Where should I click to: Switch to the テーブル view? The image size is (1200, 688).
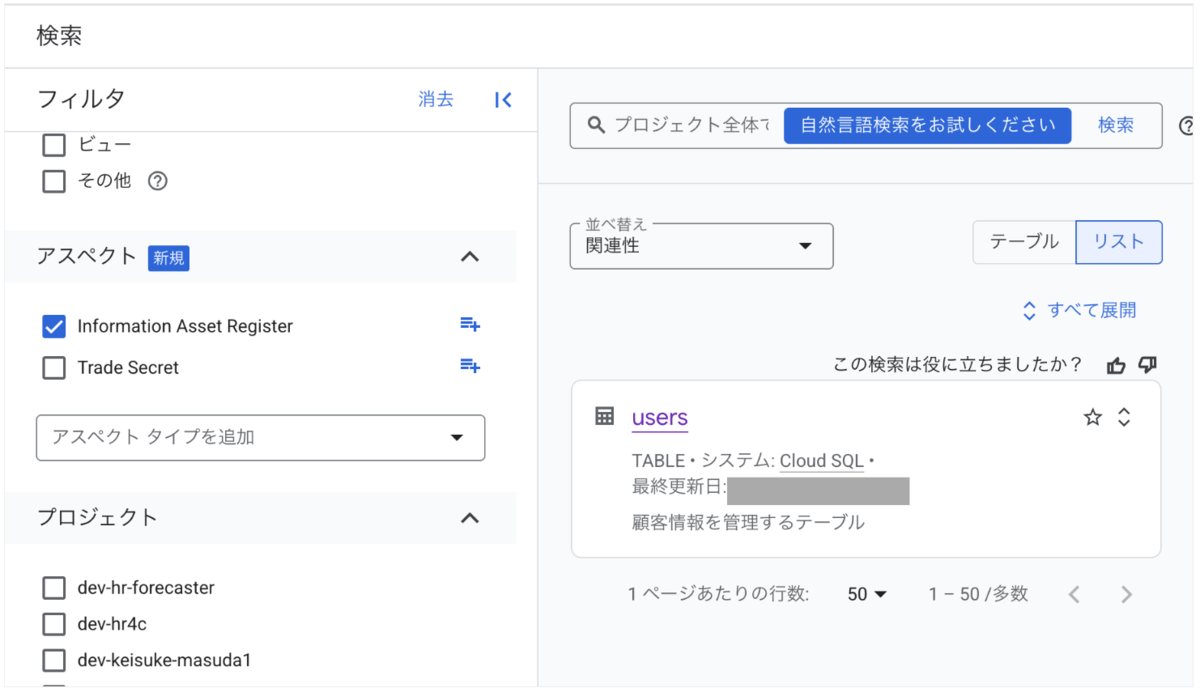(1024, 242)
